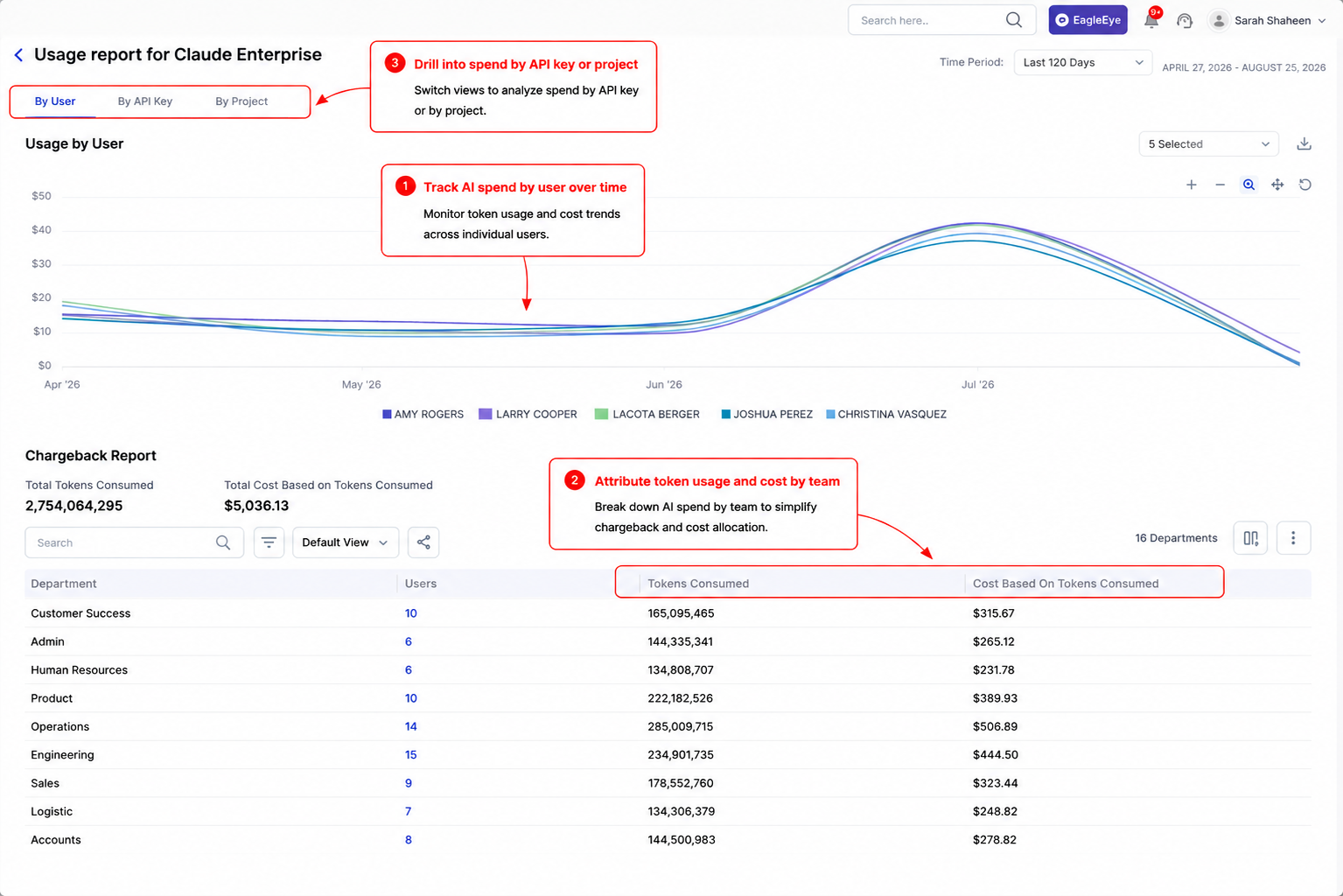This screenshot has width=1343, height=896.
Task: Activate the chart pan tool
Action: click(1277, 185)
